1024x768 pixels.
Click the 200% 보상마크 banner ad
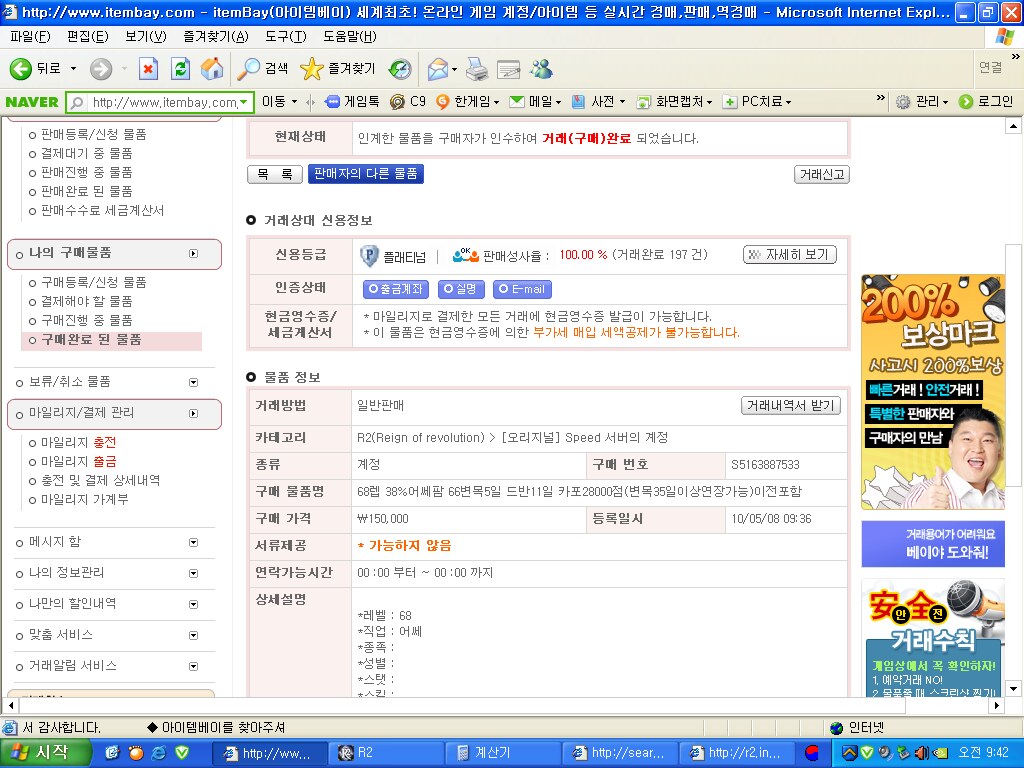[x=932, y=390]
